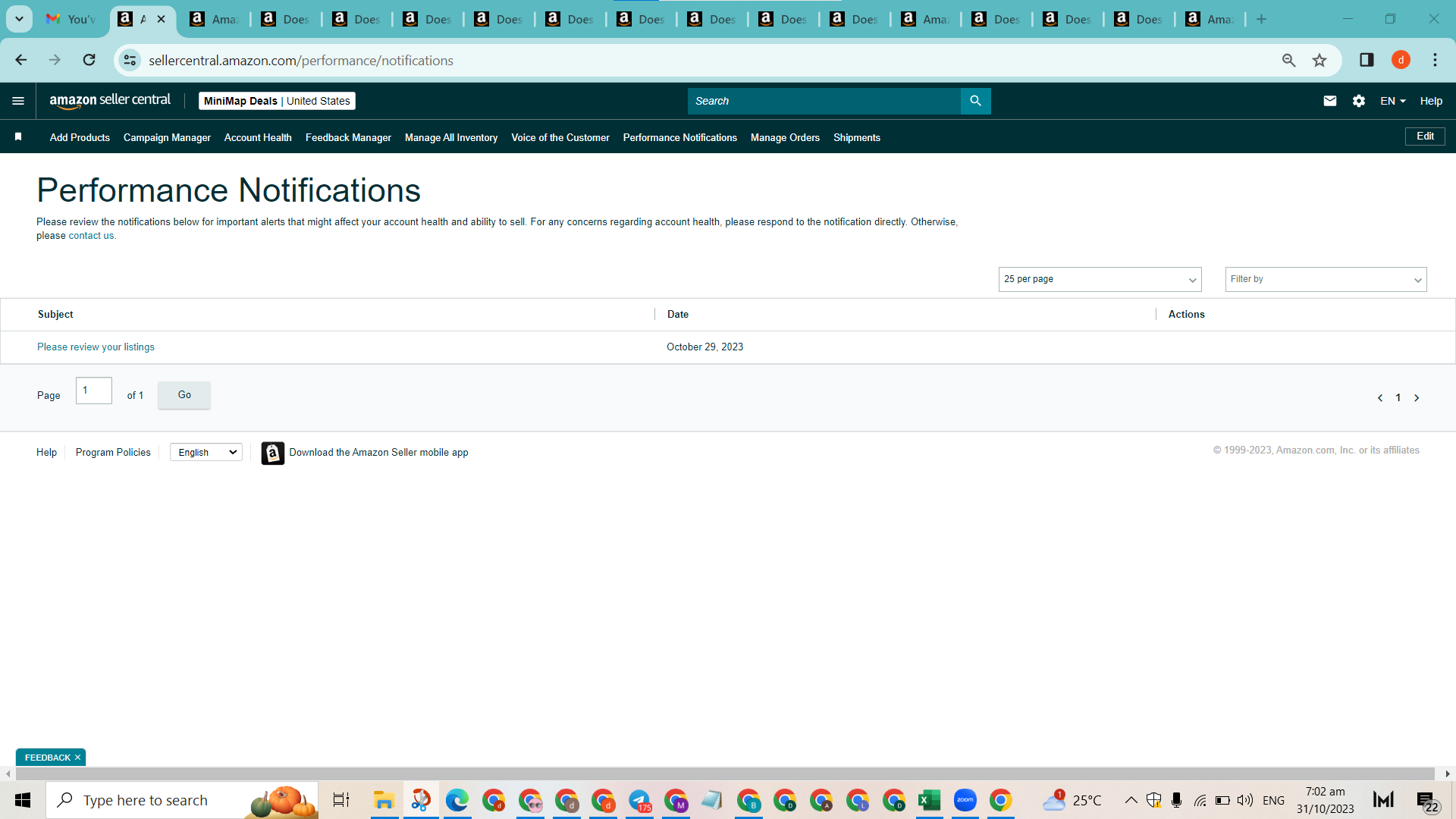Open the English language selector in footer
This screenshot has height=819, width=1456.
tap(206, 452)
